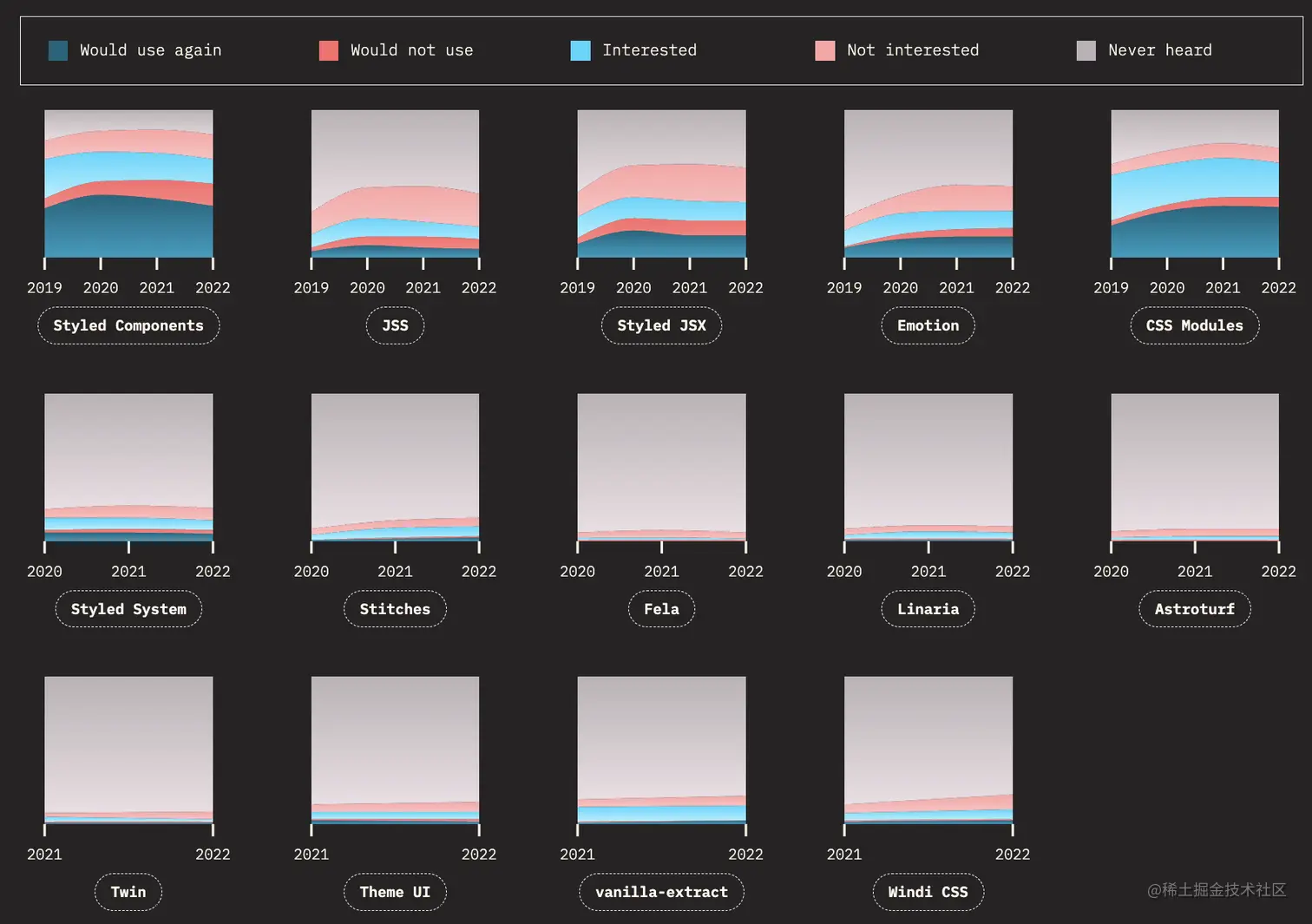1312x924 pixels.
Task: Open the Styled Components area chart
Action: 128,184
